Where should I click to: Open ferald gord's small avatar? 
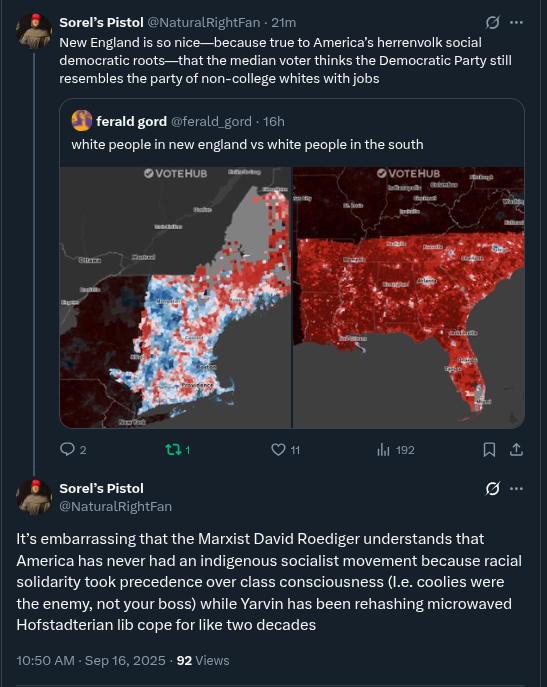click(x=82, y=121)
